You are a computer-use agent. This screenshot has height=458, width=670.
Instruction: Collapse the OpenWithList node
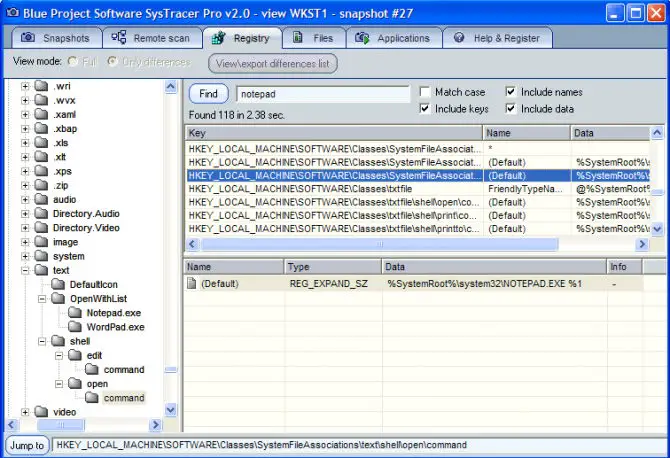(42, 299)
